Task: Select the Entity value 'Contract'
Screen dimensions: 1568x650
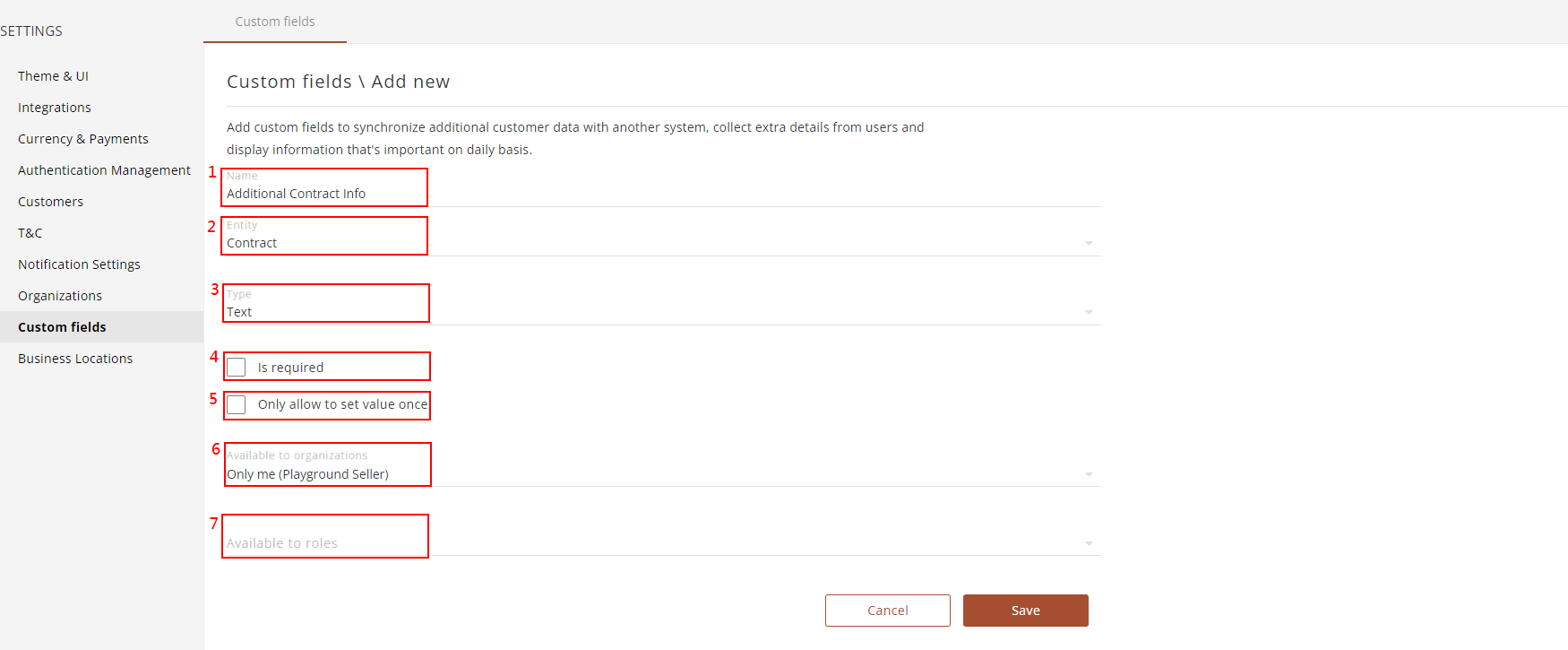Action: (252, 243)
